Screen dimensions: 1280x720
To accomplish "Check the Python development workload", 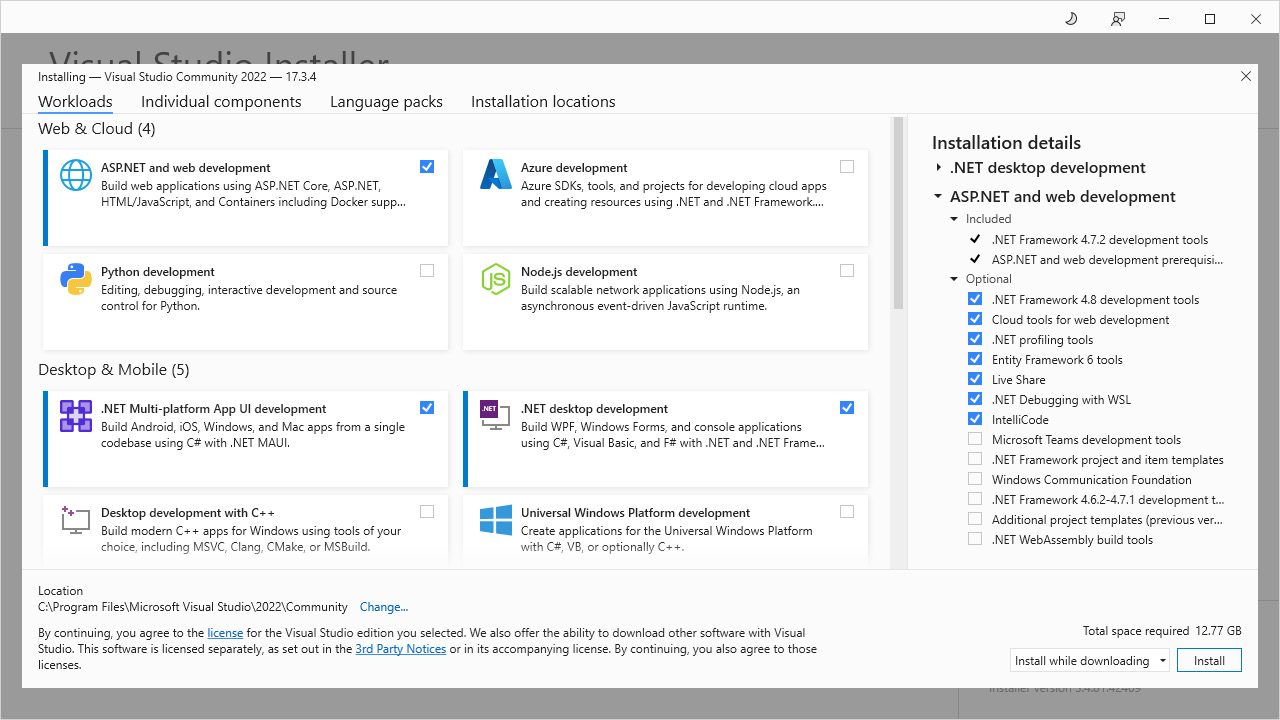I will pos(427,270).
